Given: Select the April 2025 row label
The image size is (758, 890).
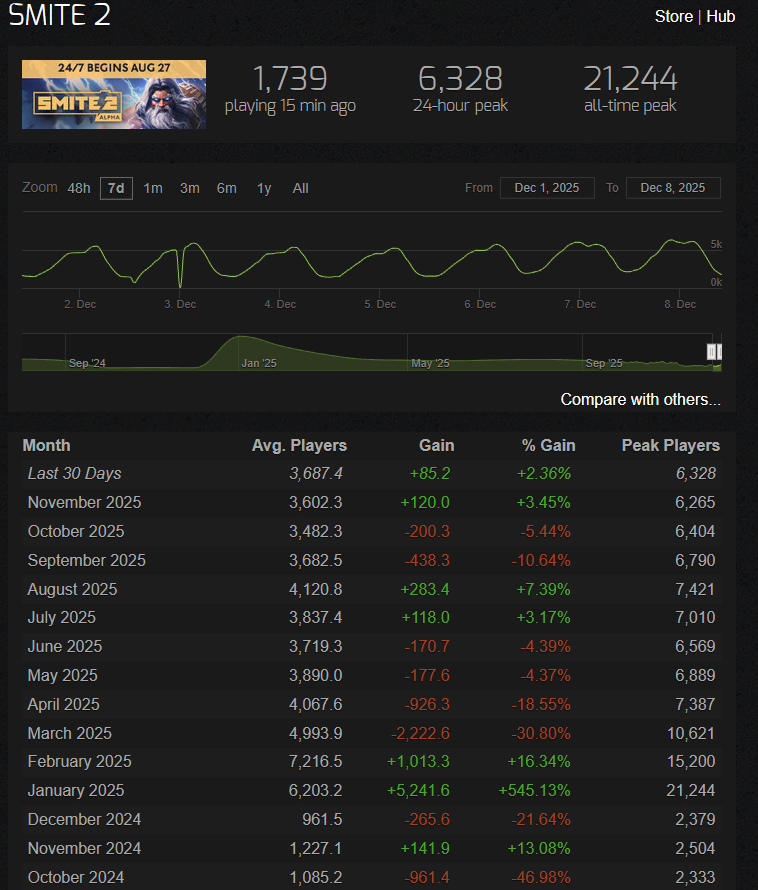Looking at the screenshot, I should [x=63, y=704].
